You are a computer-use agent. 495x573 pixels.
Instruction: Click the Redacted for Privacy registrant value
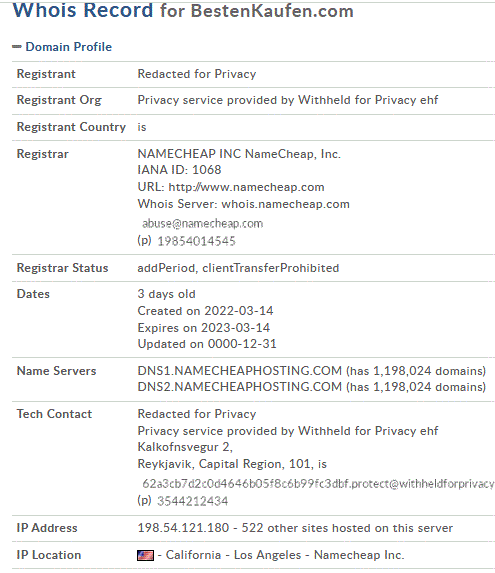pos(197,74)
